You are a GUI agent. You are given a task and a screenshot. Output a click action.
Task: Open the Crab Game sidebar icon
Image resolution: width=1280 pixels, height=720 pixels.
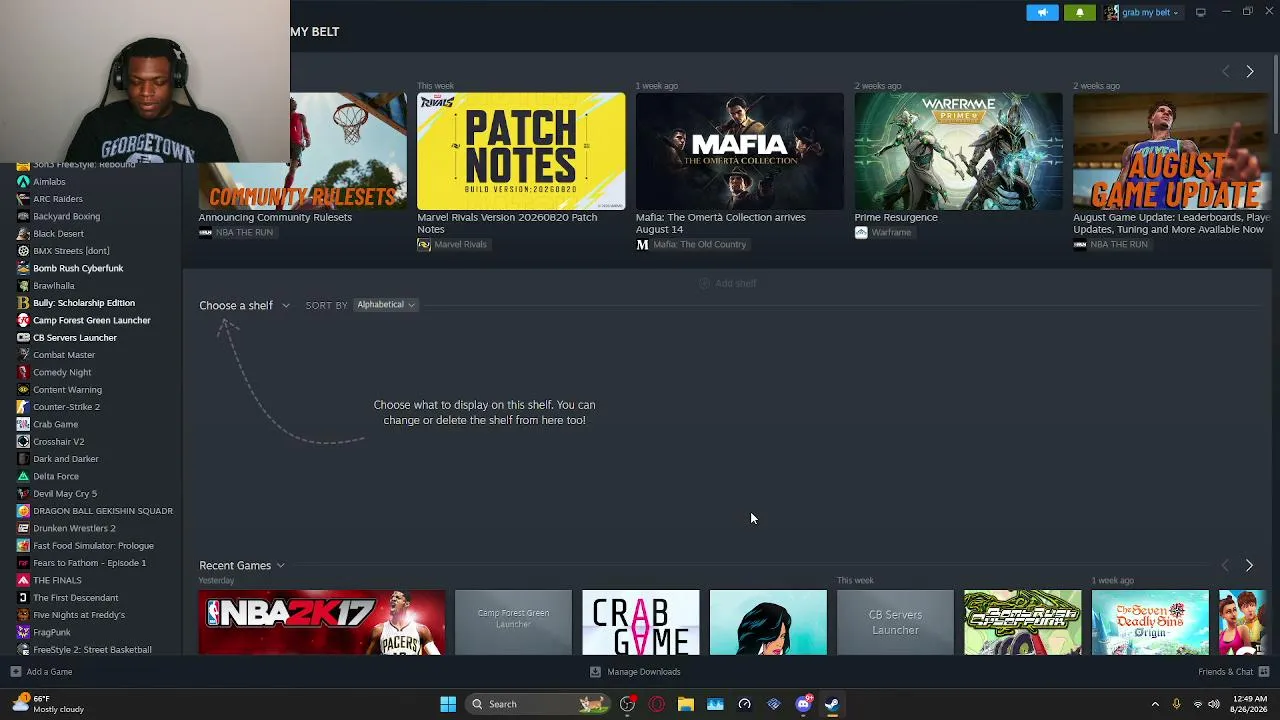tap(23, 424)
